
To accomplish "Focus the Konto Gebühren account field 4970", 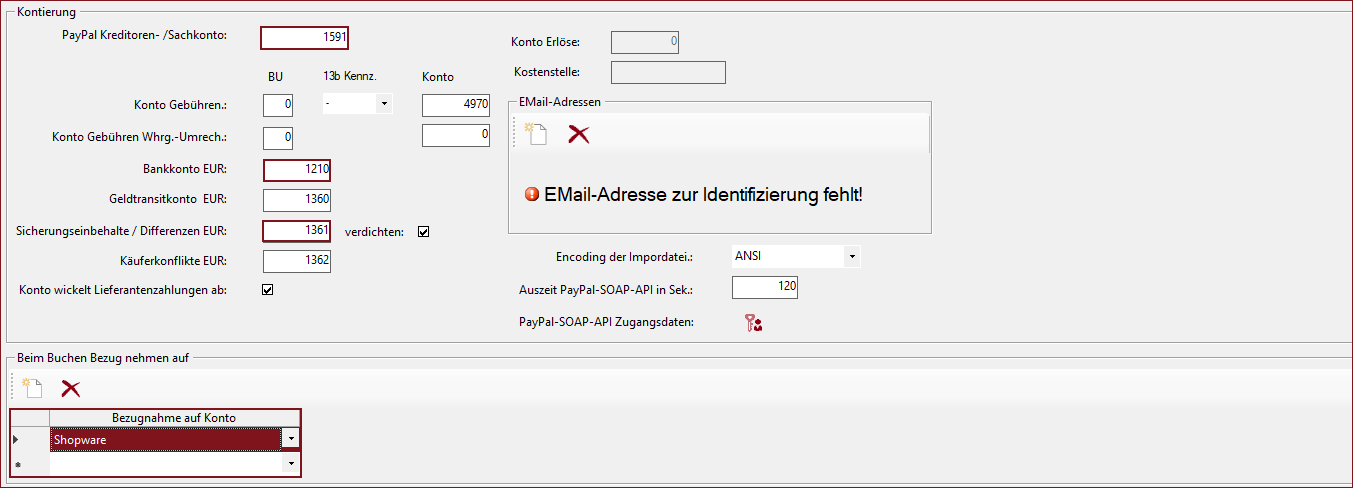I will pyautogui.click(x=455, y=105).
